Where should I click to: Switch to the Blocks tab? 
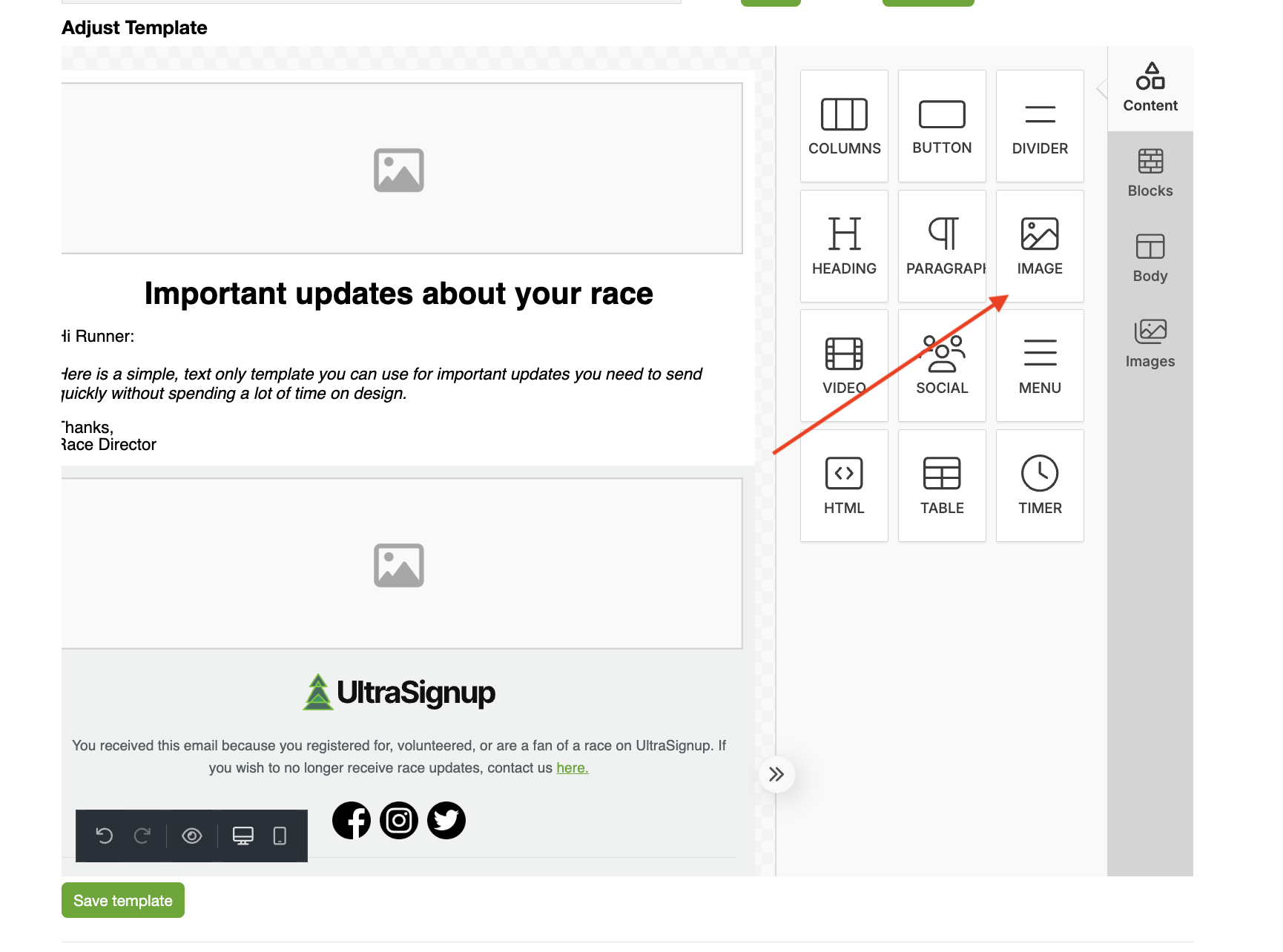(x=1150, y=173)
